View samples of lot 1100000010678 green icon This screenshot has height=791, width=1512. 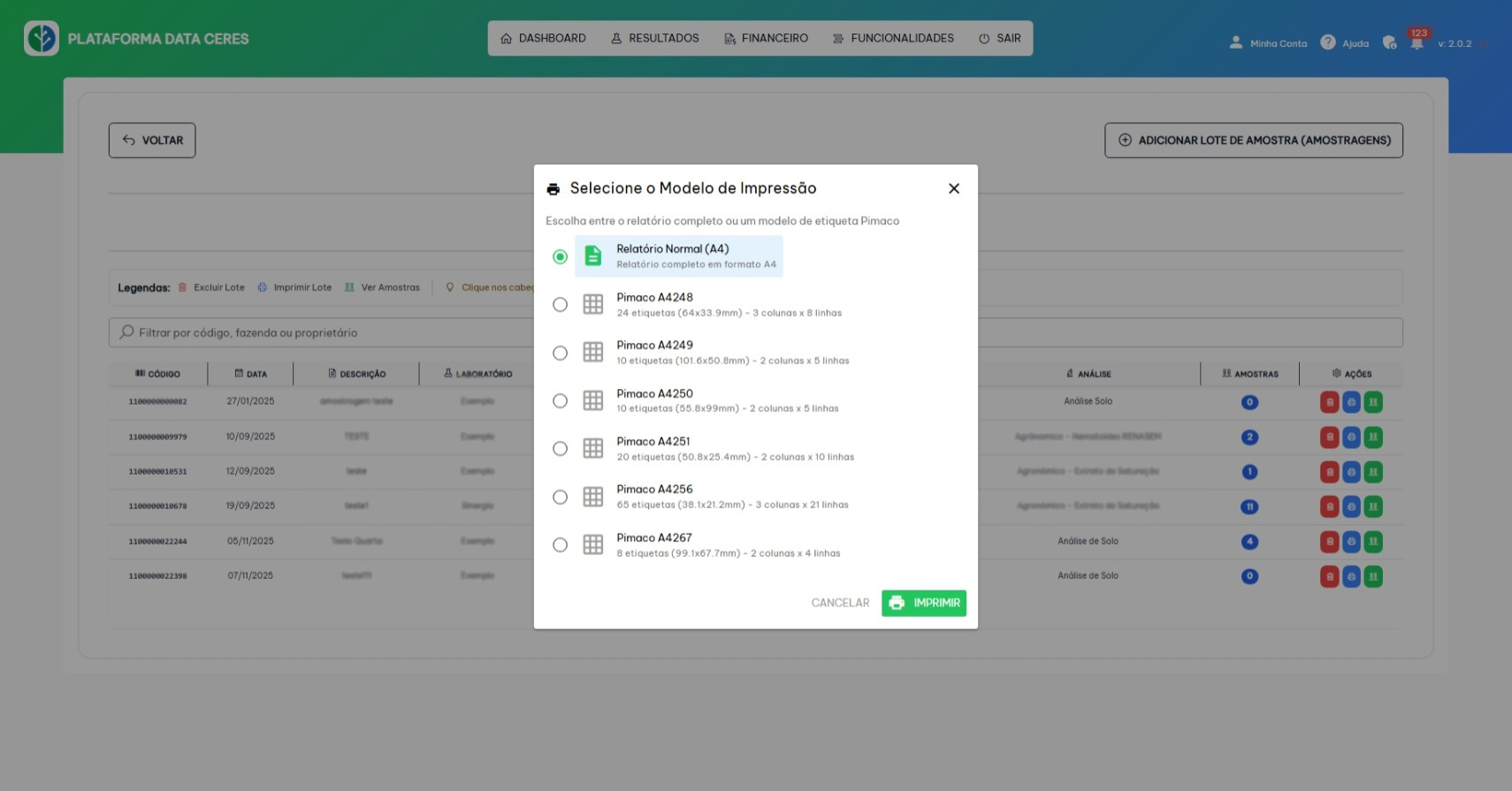[x=1373, y=506]
